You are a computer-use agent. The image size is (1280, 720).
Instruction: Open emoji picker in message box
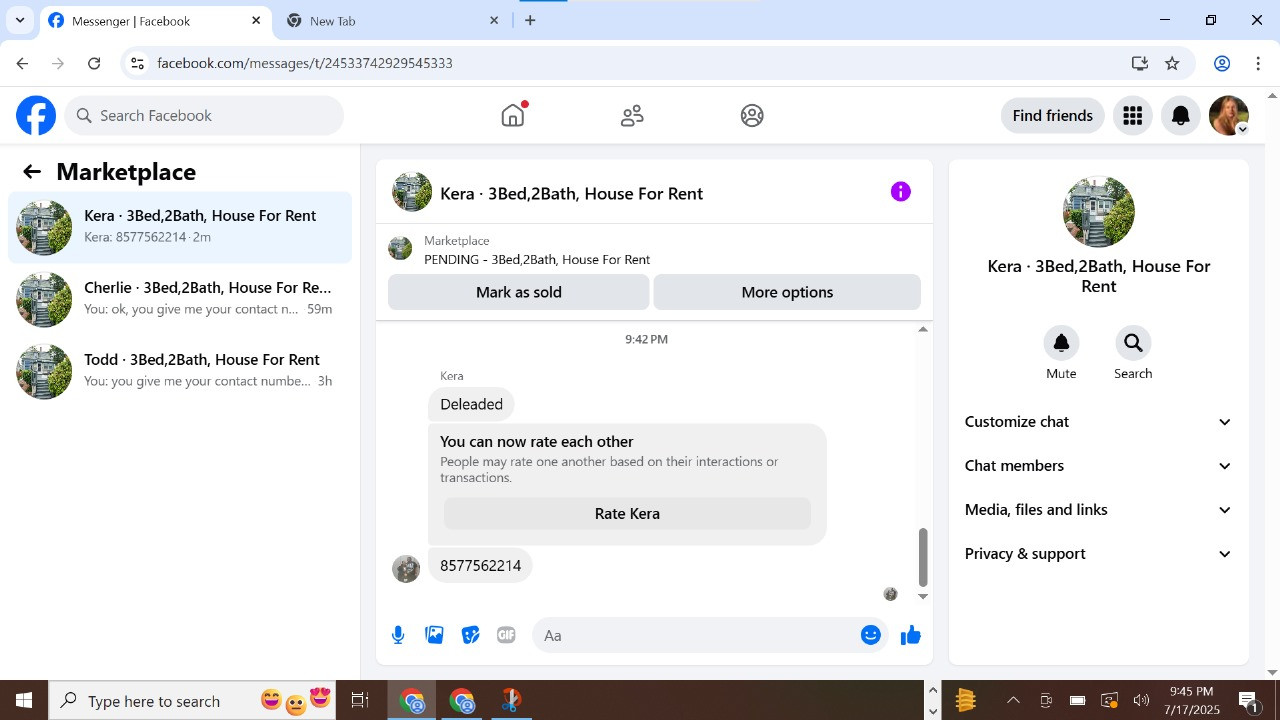(x=871, y=635)
